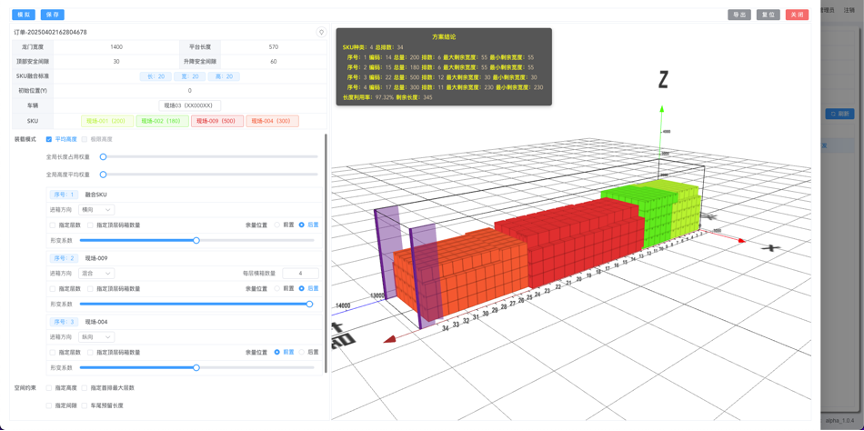
Task: Check the 平均高度 loading mode checkbox
Action: tap(49, 139)
